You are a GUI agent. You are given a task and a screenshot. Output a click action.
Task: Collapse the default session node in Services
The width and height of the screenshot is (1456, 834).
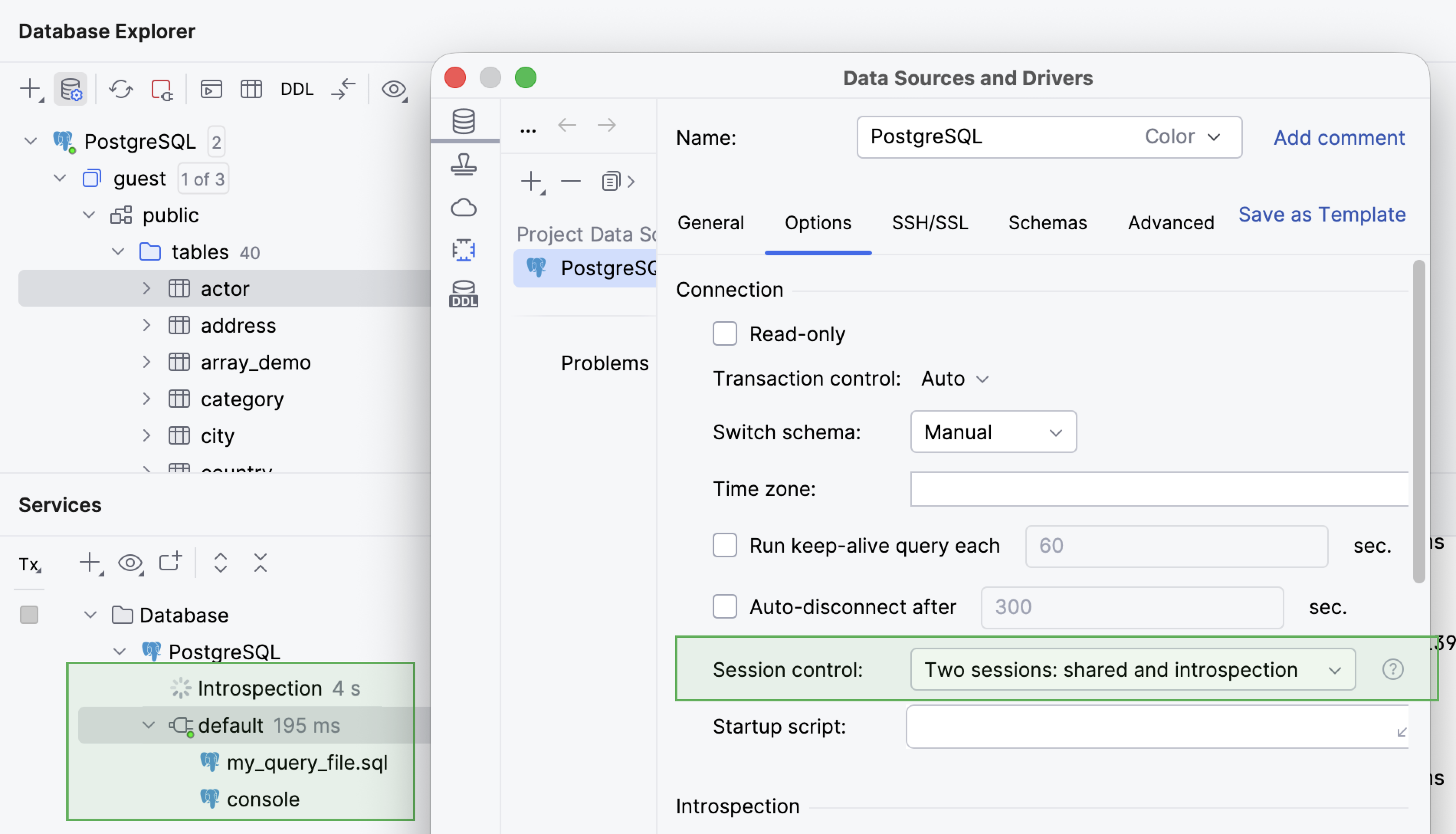point(148,725)
